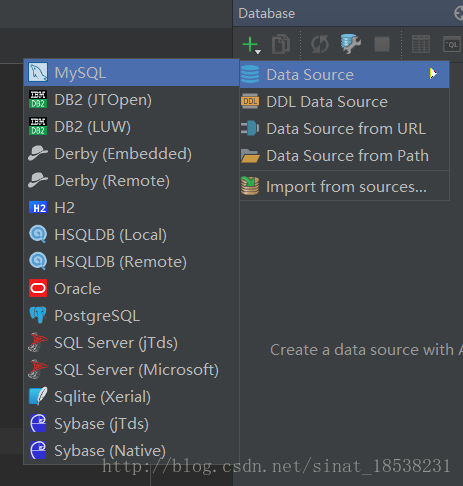Click the Database panel settings gear
Screen dimensions: 463x486
click(459, 14)
